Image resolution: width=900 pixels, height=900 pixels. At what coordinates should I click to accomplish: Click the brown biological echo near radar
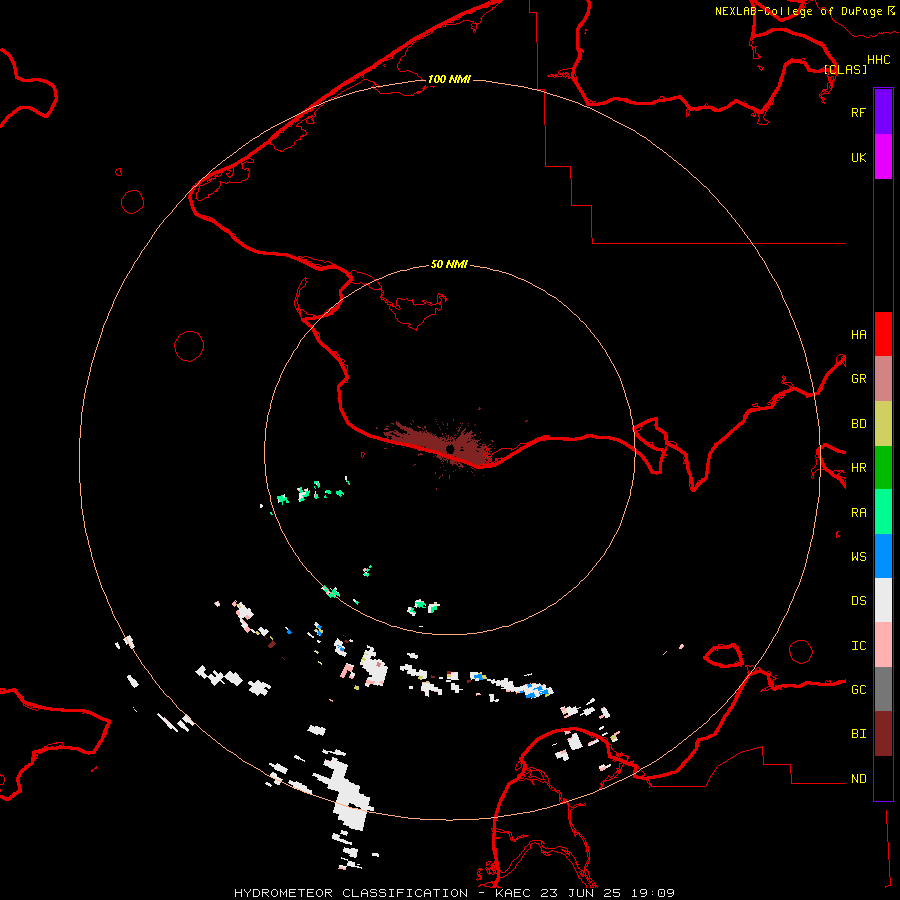(x=439, y=443)
